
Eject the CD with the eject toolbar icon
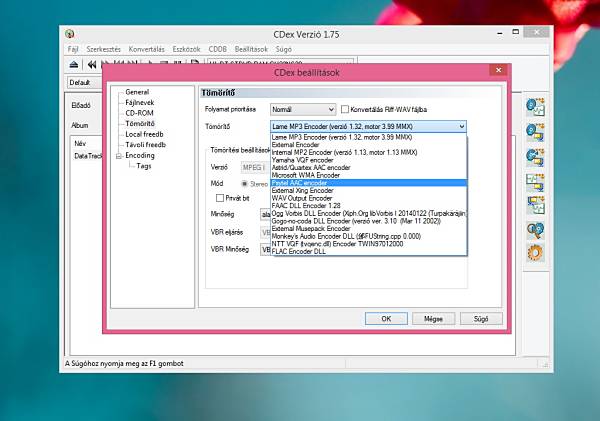pyautogui.click(x=74, y=65)
